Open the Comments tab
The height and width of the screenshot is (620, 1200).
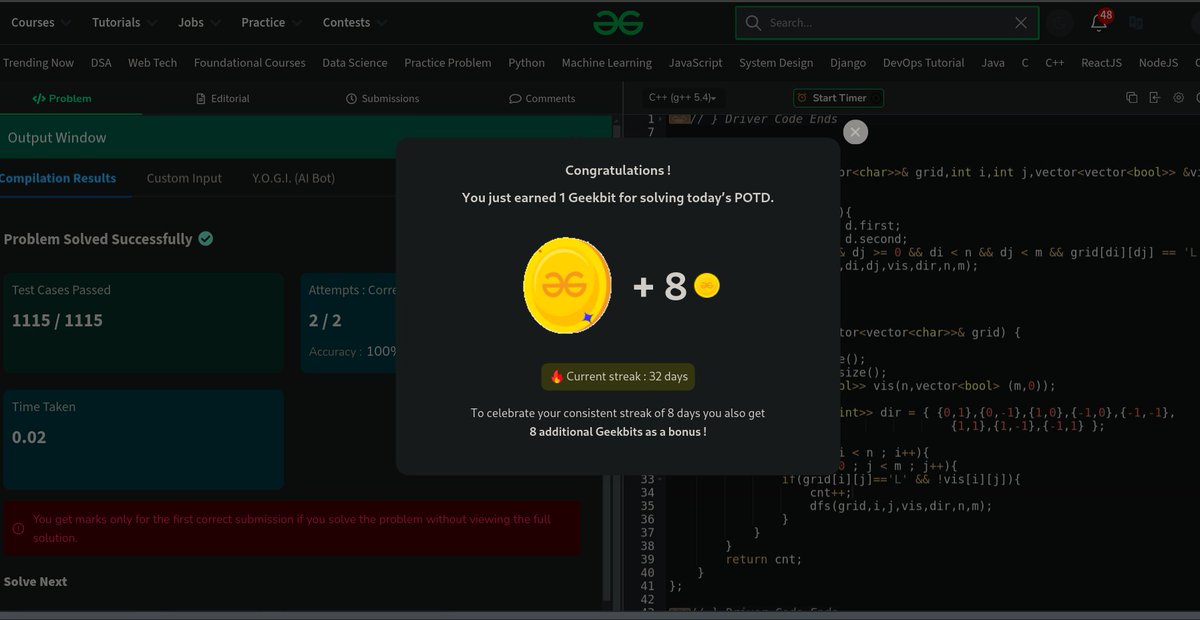pos(542,99)
